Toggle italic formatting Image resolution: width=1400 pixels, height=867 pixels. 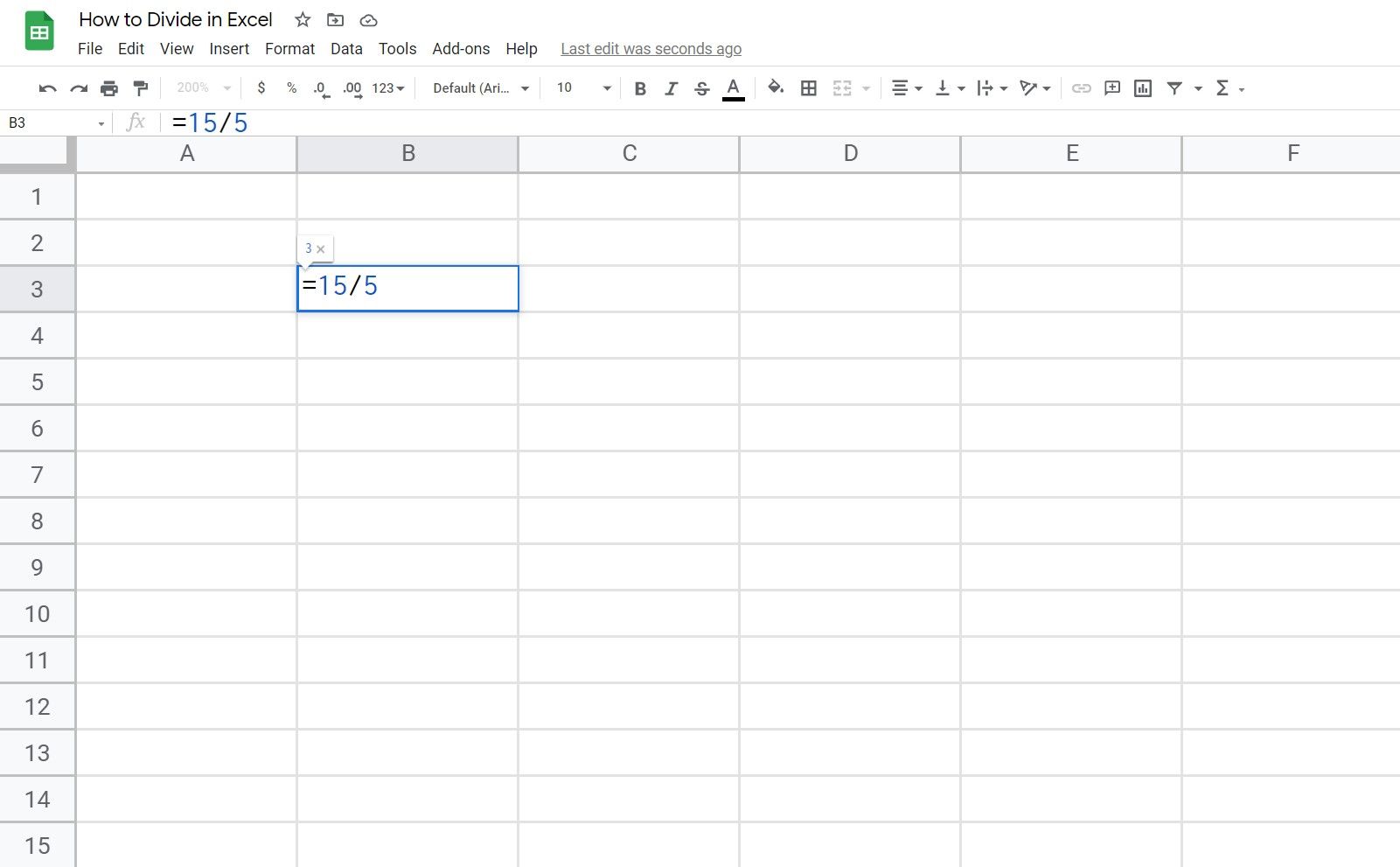671,87
